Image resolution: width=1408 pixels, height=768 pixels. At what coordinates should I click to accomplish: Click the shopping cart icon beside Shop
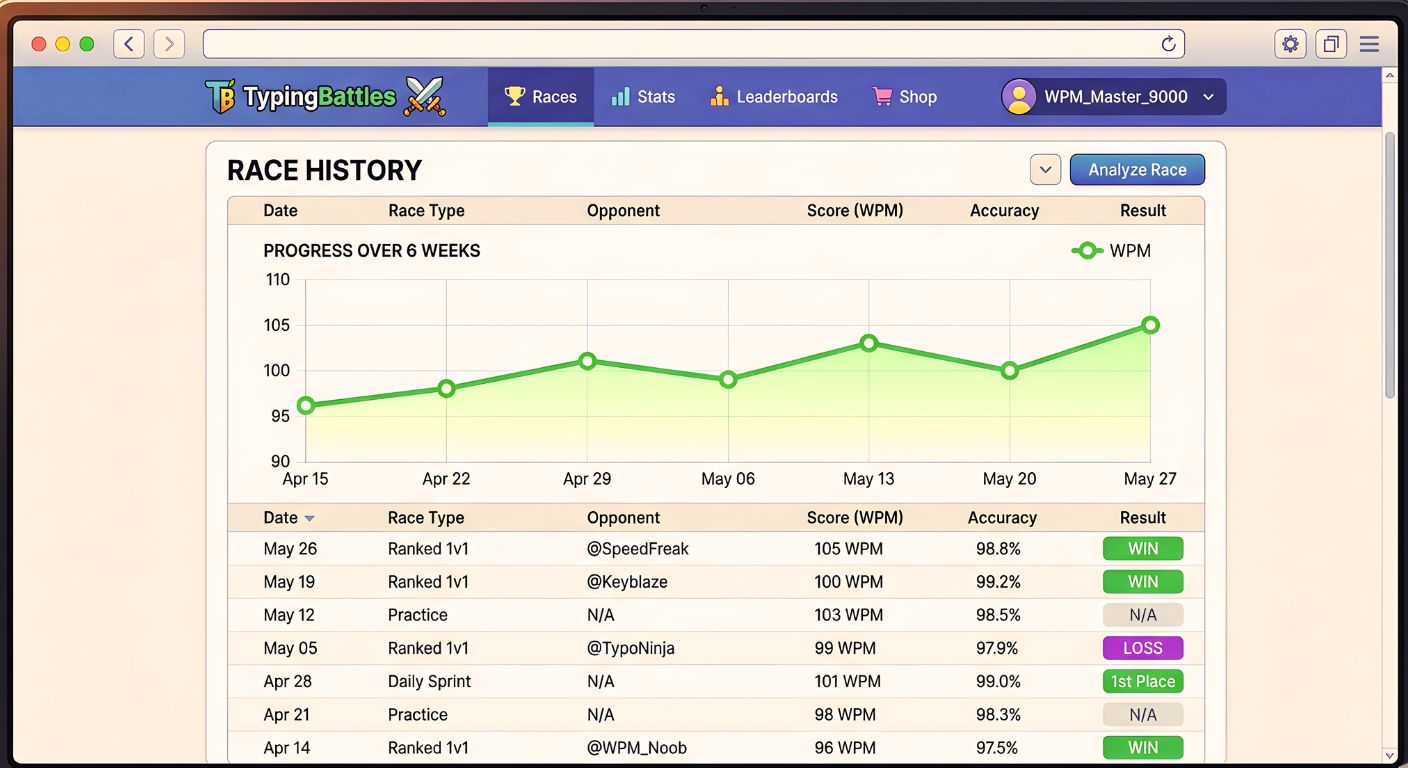pyautogui.click(x=882, y=97)
